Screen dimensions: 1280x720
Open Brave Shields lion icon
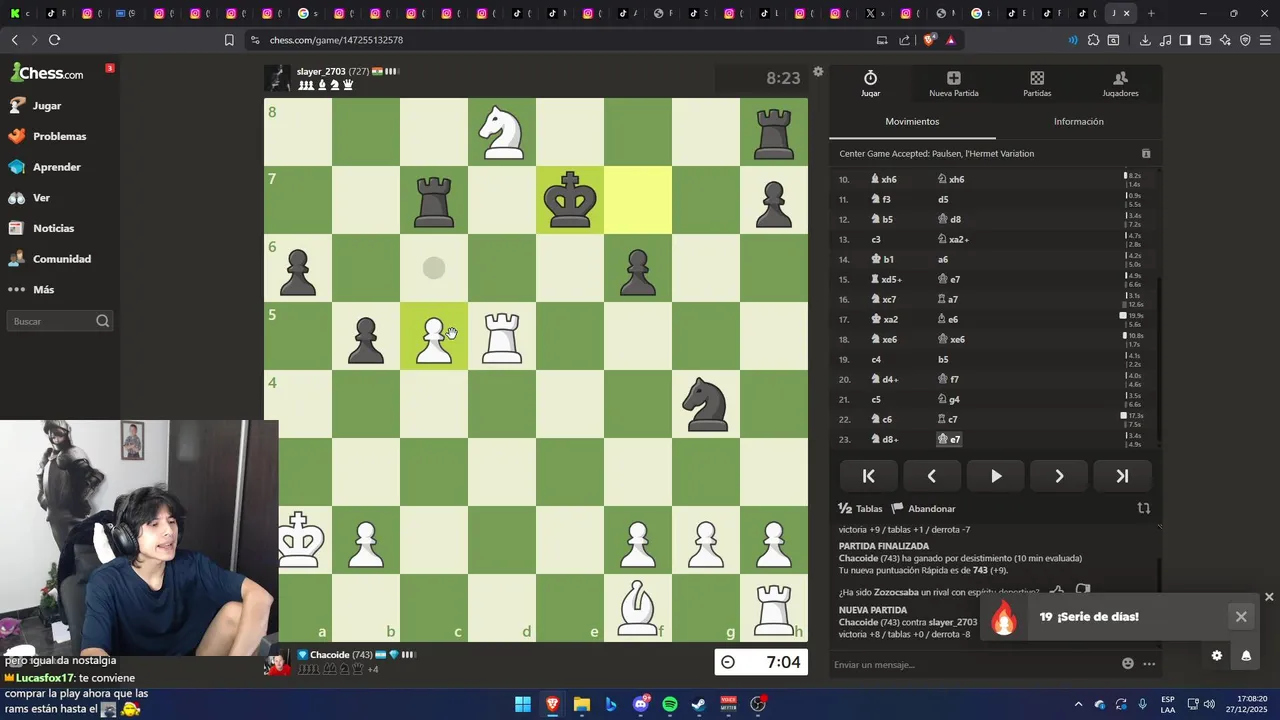930,40
